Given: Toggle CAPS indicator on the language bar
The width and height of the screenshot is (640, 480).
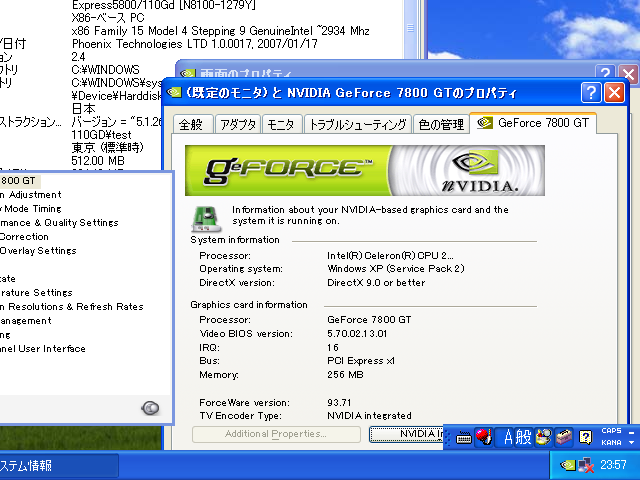Looking at the screenshot, I should pyautogui.click(x=611, y=431).
